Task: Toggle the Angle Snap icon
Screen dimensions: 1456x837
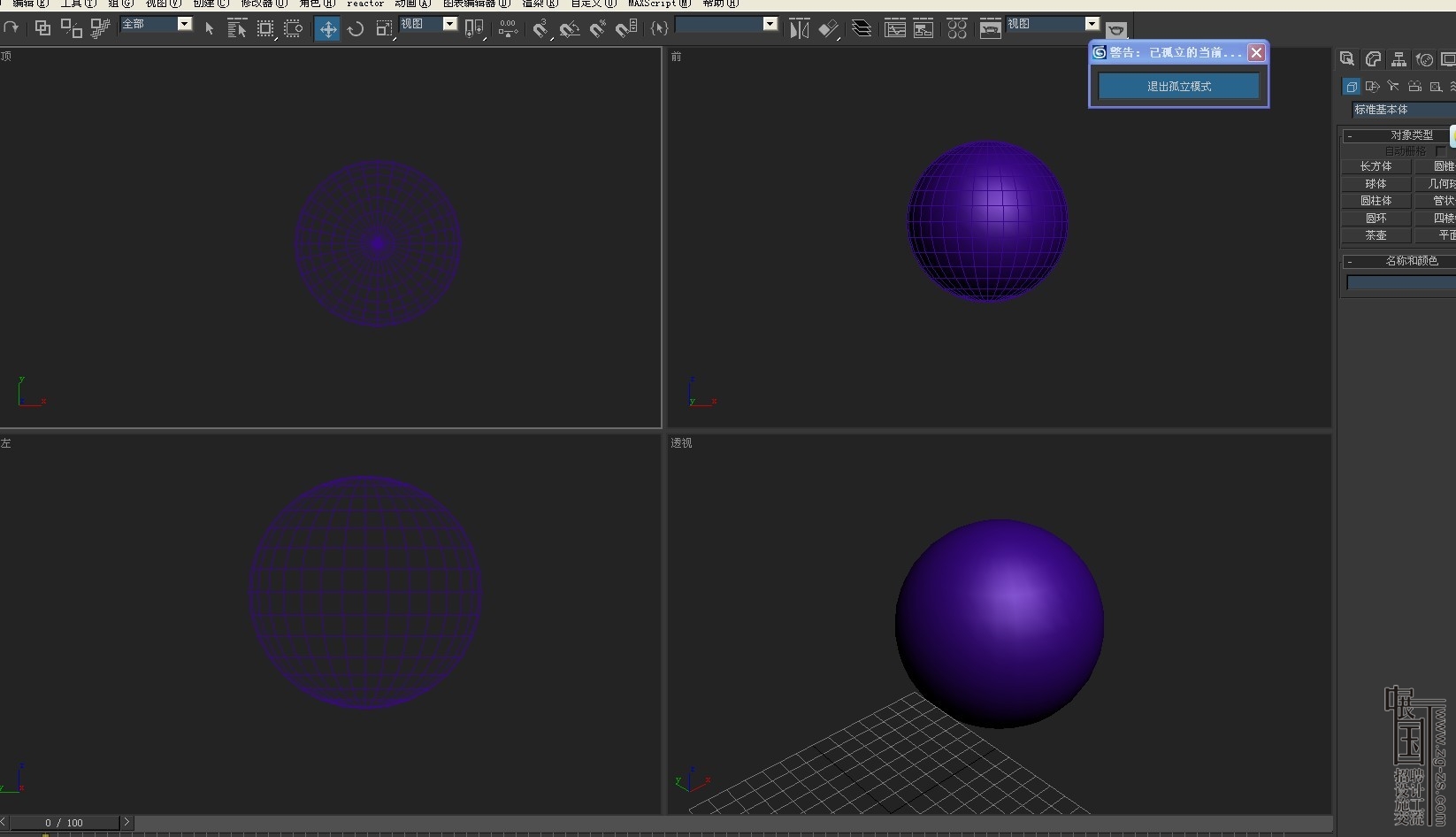Action: (570, 28)
